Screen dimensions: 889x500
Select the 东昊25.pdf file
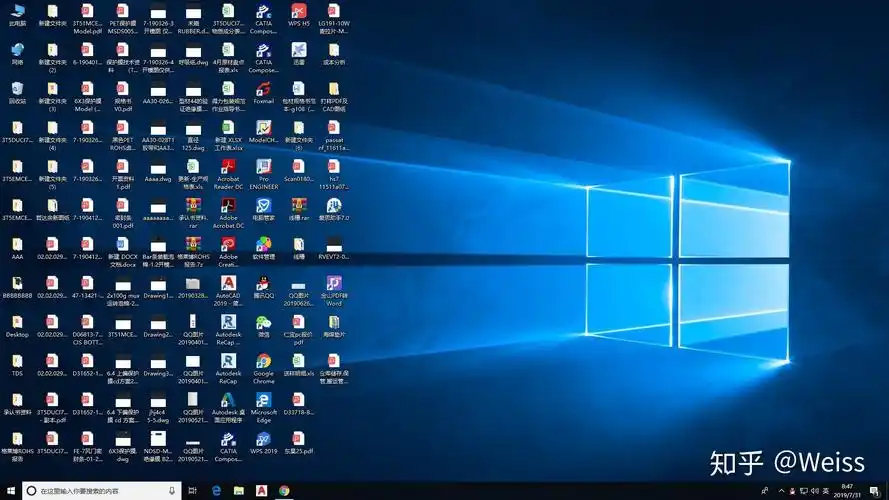298,439
